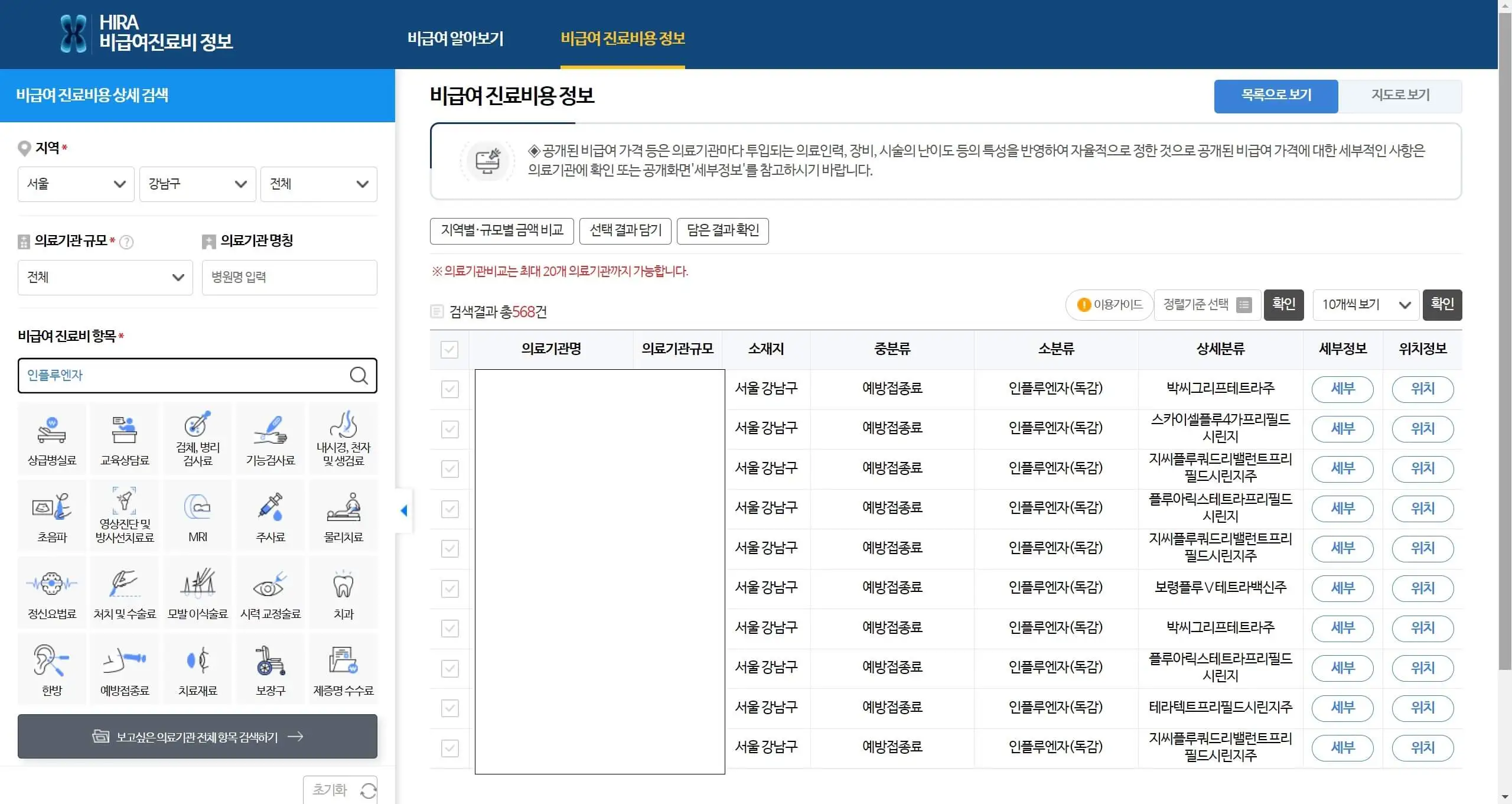Check the first row's selection checkbox
The image size is (1512, 804).
click(x=450, y=389)
